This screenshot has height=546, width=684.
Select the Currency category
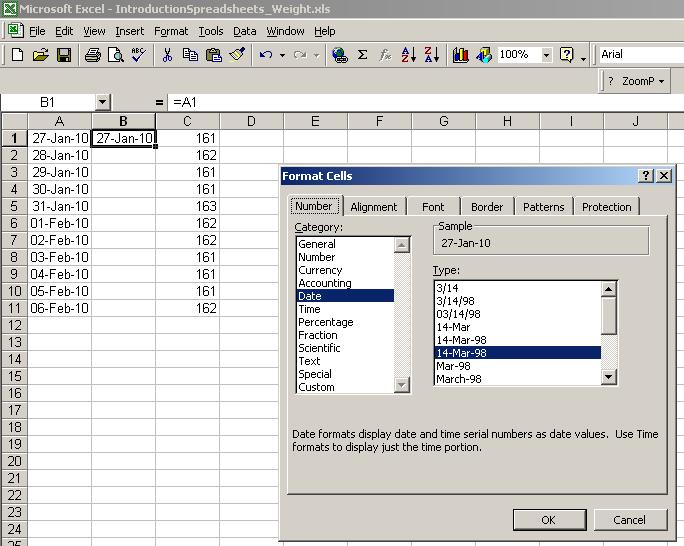click(x=345, y=270)
